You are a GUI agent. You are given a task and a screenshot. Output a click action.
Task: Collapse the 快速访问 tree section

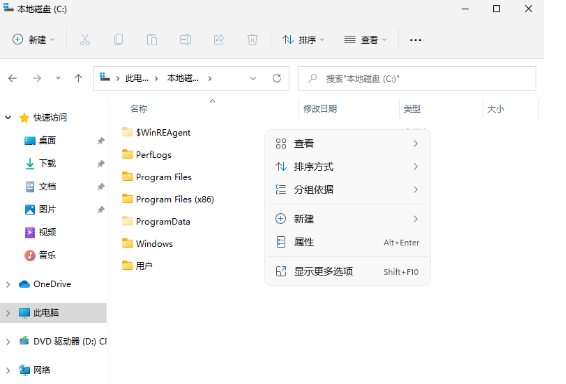point(8,117)
